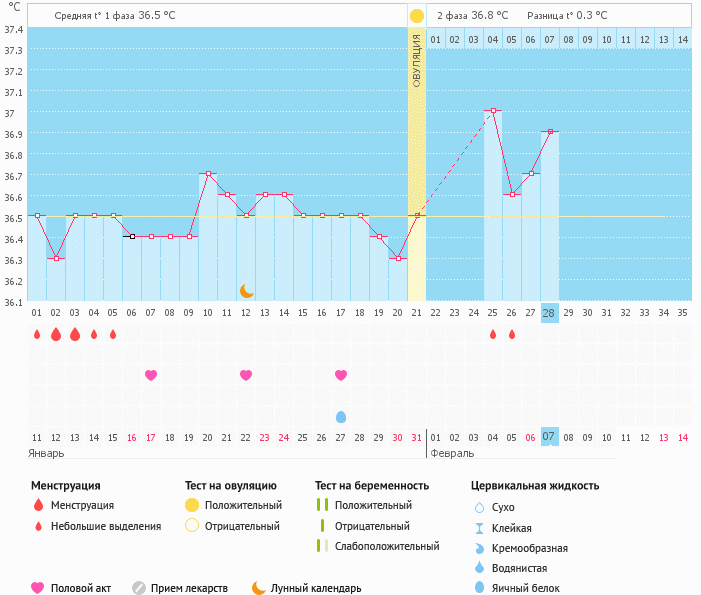Click the pink heart on January 22
701x595 pixels.
246,375
